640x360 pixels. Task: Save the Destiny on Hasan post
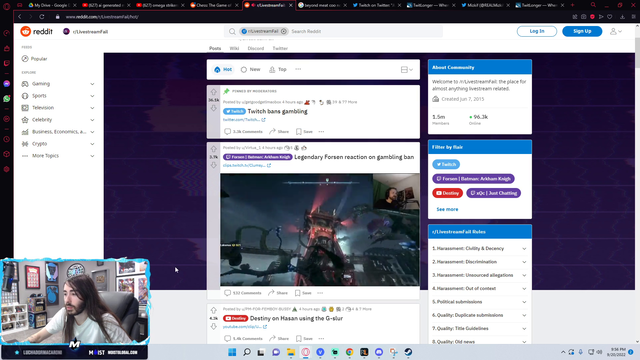click(304, 338)
